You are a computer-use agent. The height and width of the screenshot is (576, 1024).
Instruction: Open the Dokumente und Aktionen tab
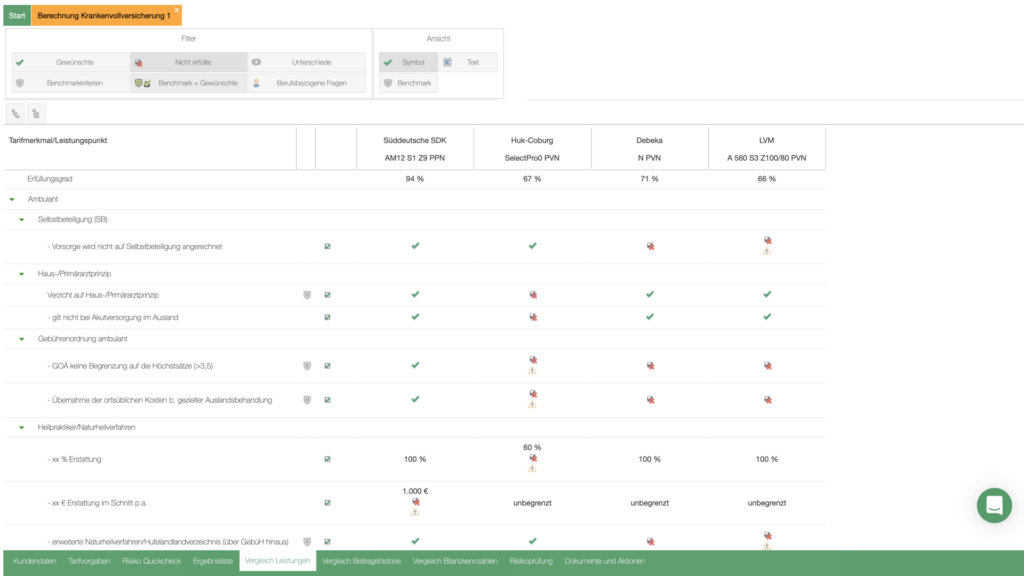604,561
